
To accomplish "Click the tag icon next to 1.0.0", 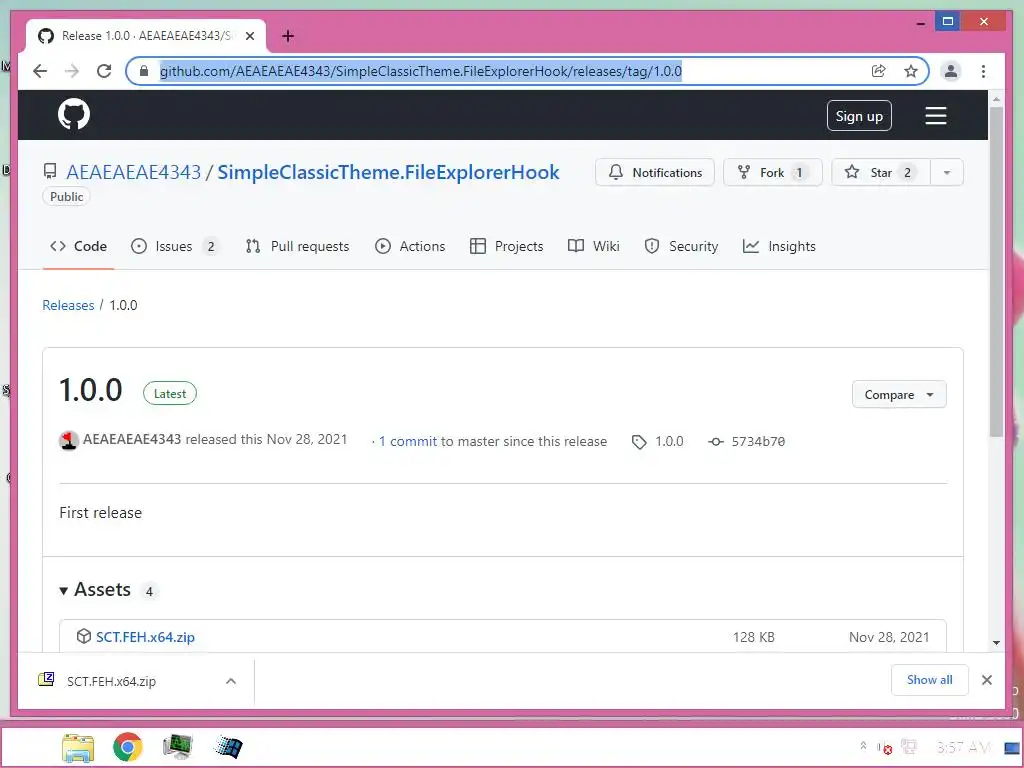I will pos(639,442).
